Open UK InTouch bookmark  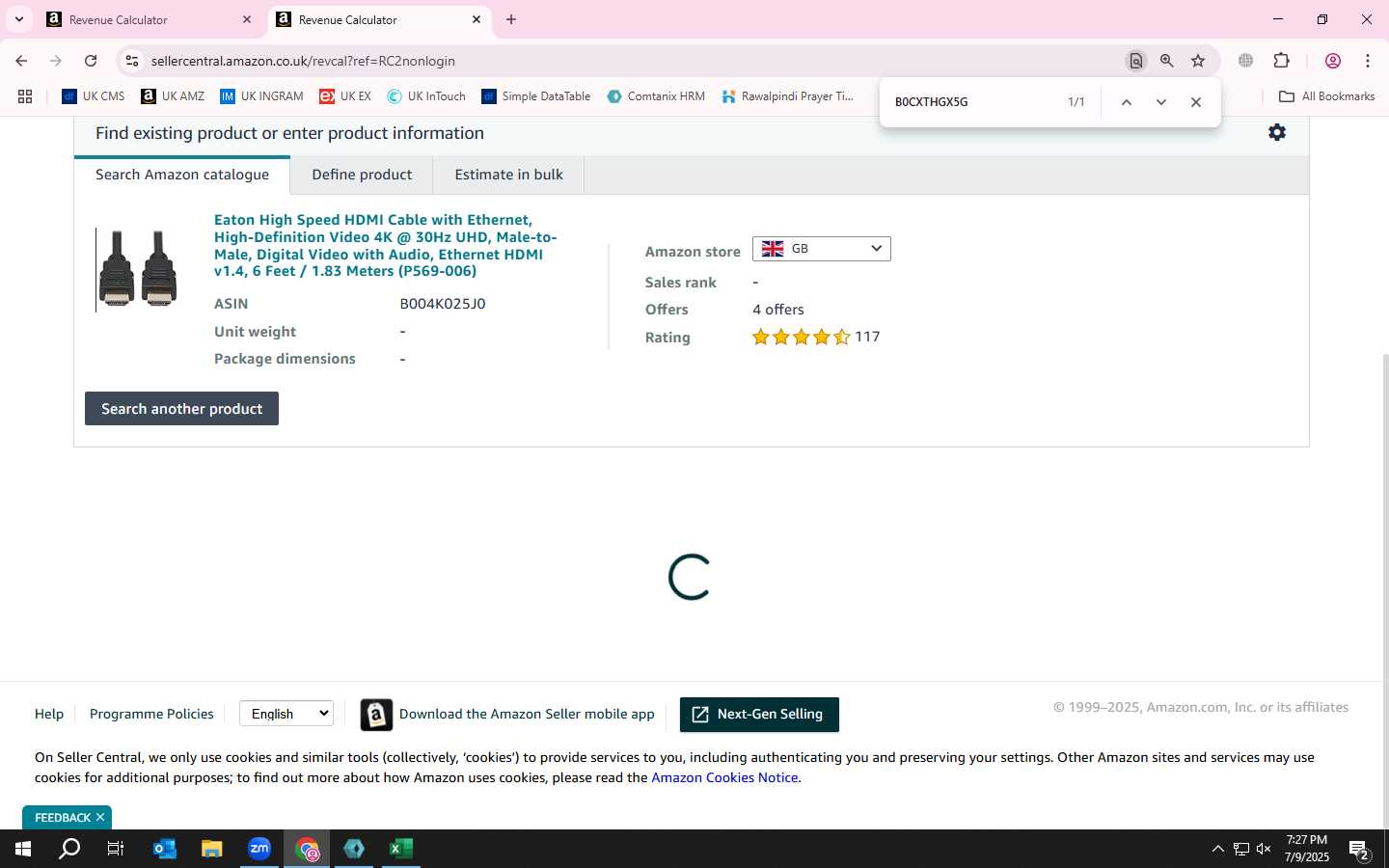pyautogui.click(x=426, y=96)
